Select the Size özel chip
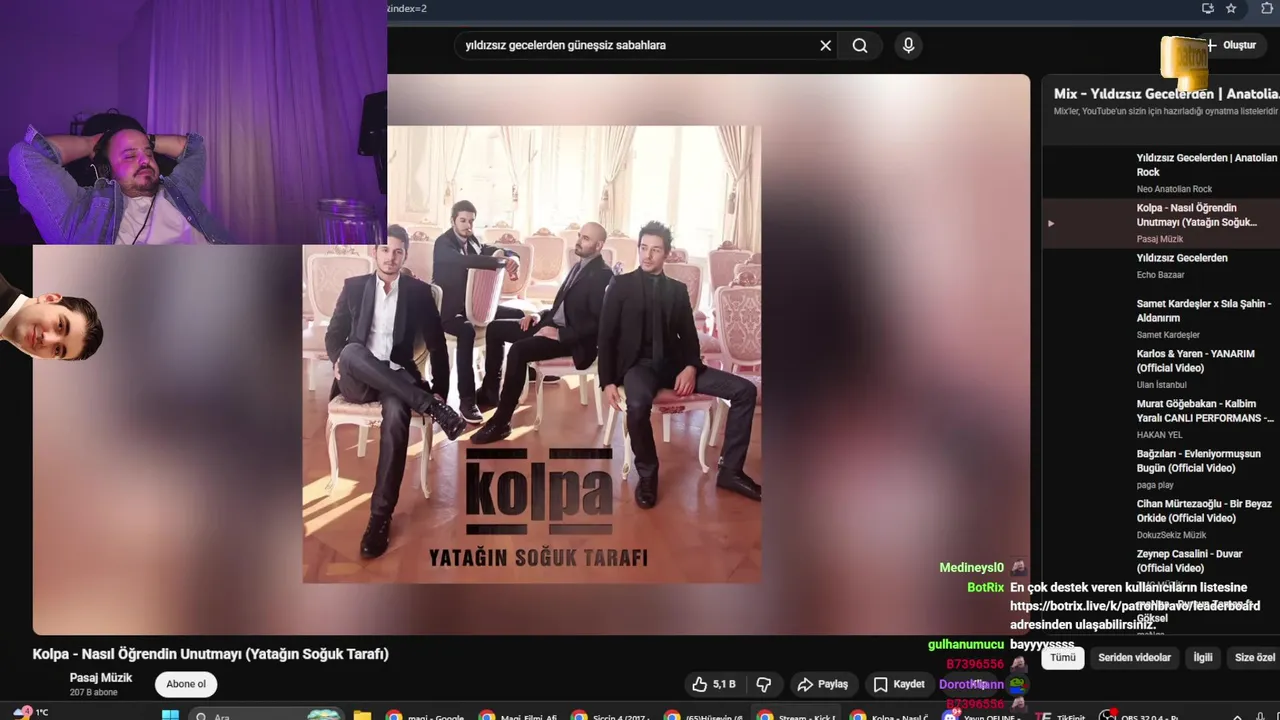Viewport: 1280px width, 720px height. pyautogui.click(x=1255, y=658)
